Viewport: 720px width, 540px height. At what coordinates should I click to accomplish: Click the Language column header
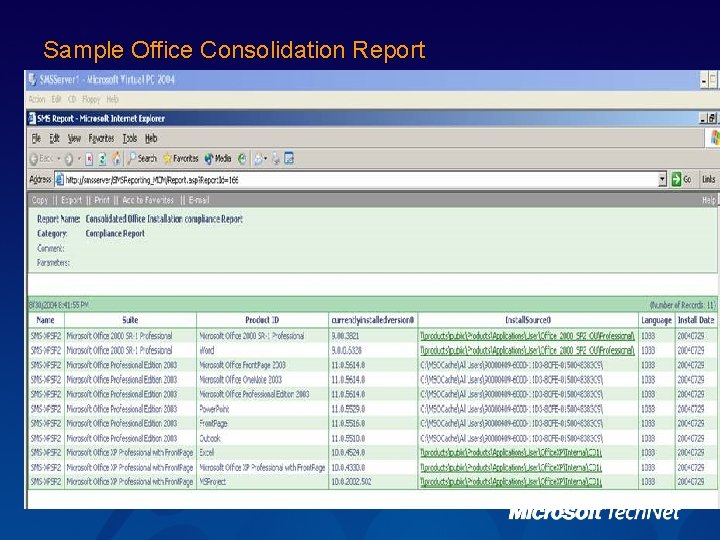click(x=657, y=320)
